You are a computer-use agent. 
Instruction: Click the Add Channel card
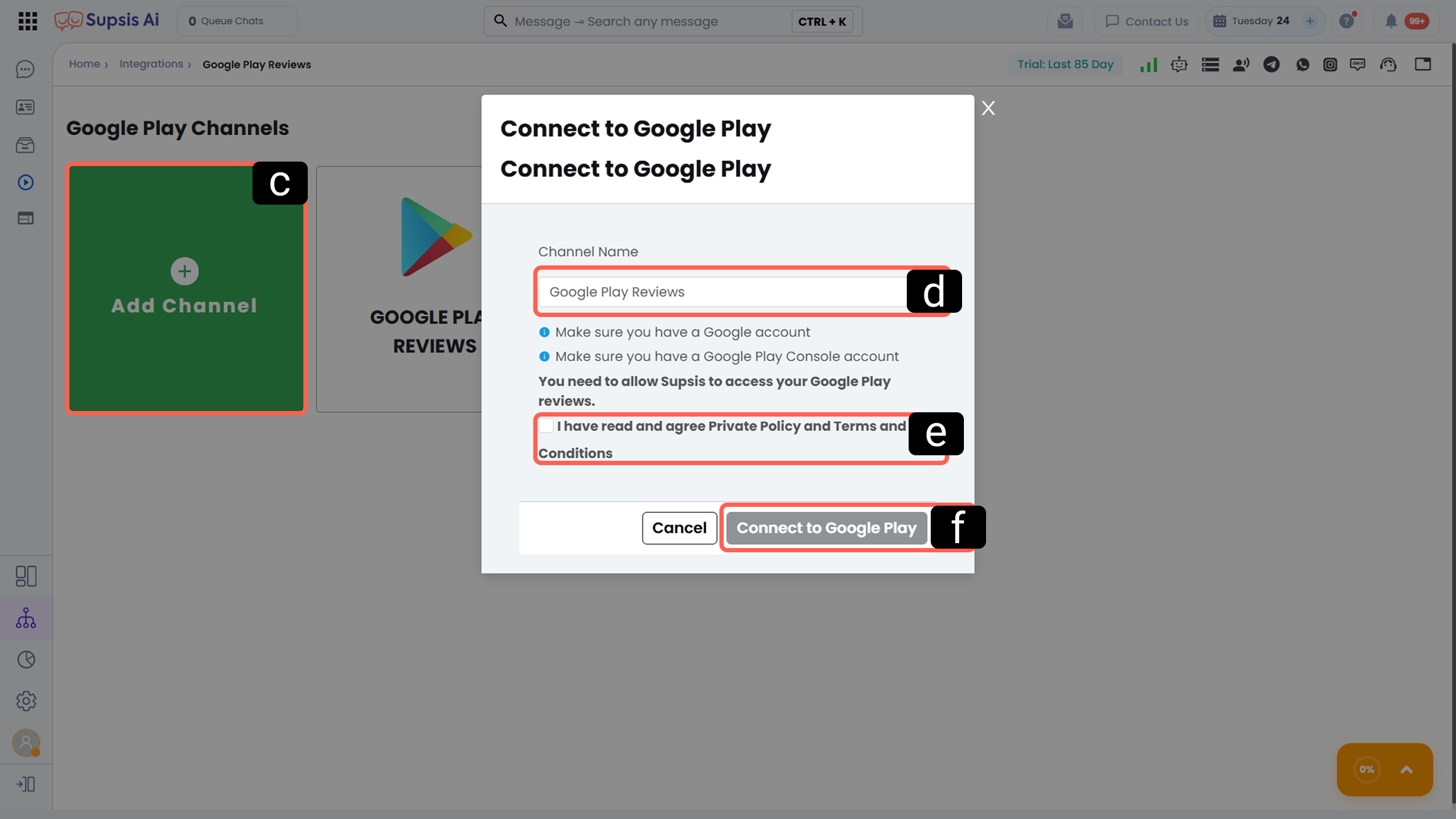tap(186, 288)
